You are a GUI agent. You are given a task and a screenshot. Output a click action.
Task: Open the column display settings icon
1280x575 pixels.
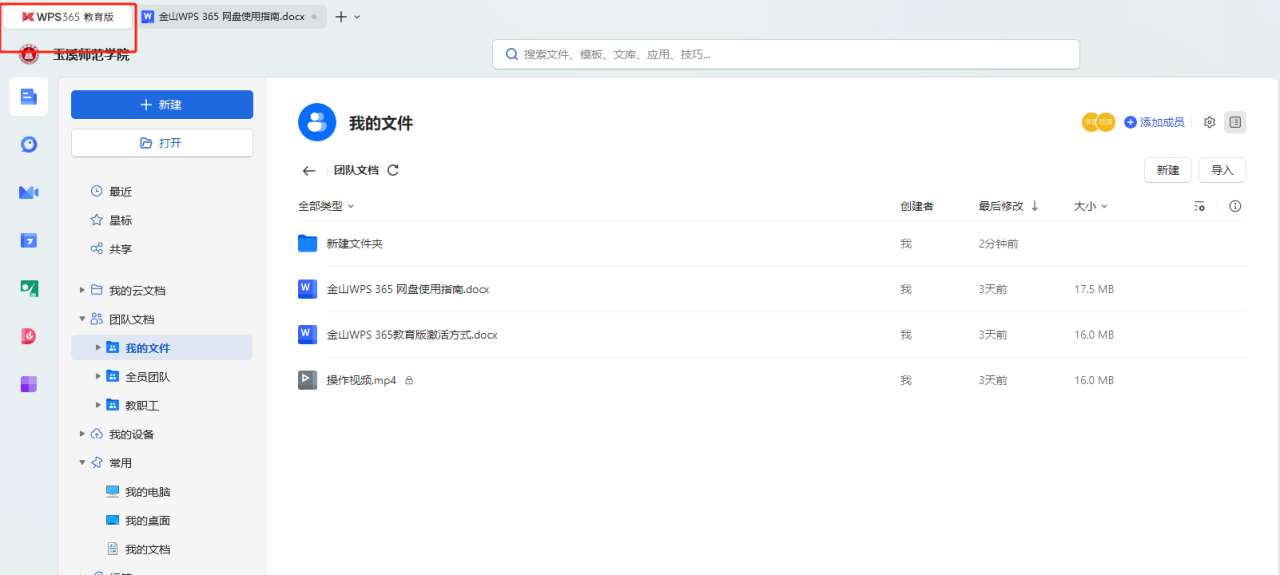click(x=1200, y=207)
